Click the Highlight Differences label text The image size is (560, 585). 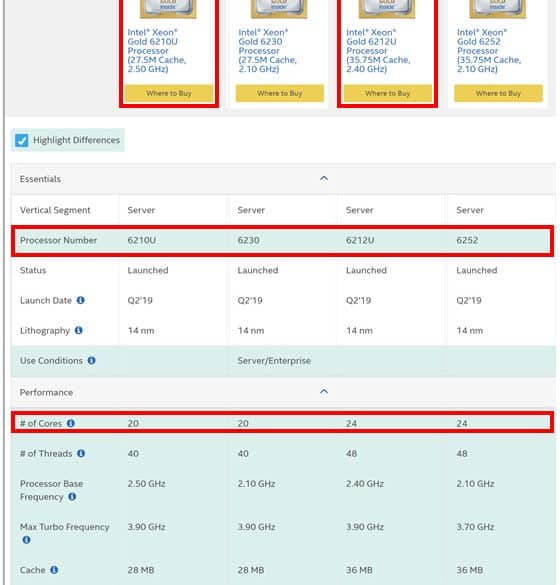(x=76, y=140)
